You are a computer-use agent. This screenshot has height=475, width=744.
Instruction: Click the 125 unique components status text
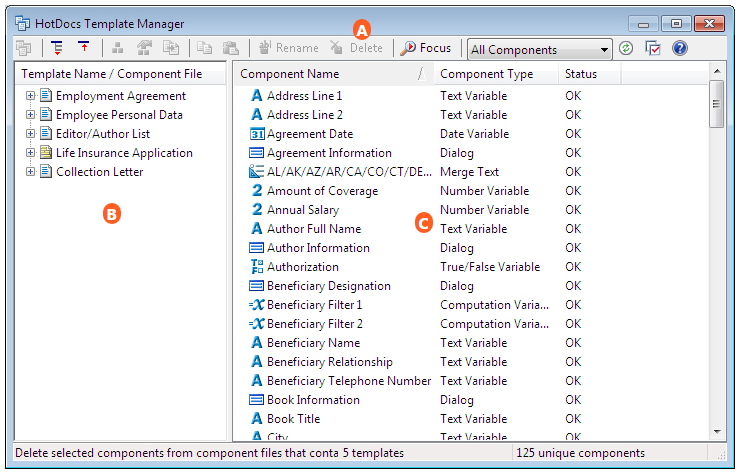[x=580, y=453]
